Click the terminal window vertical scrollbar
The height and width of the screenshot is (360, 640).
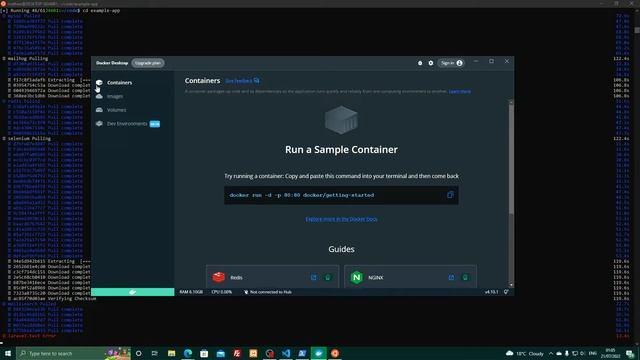[637, 31]
